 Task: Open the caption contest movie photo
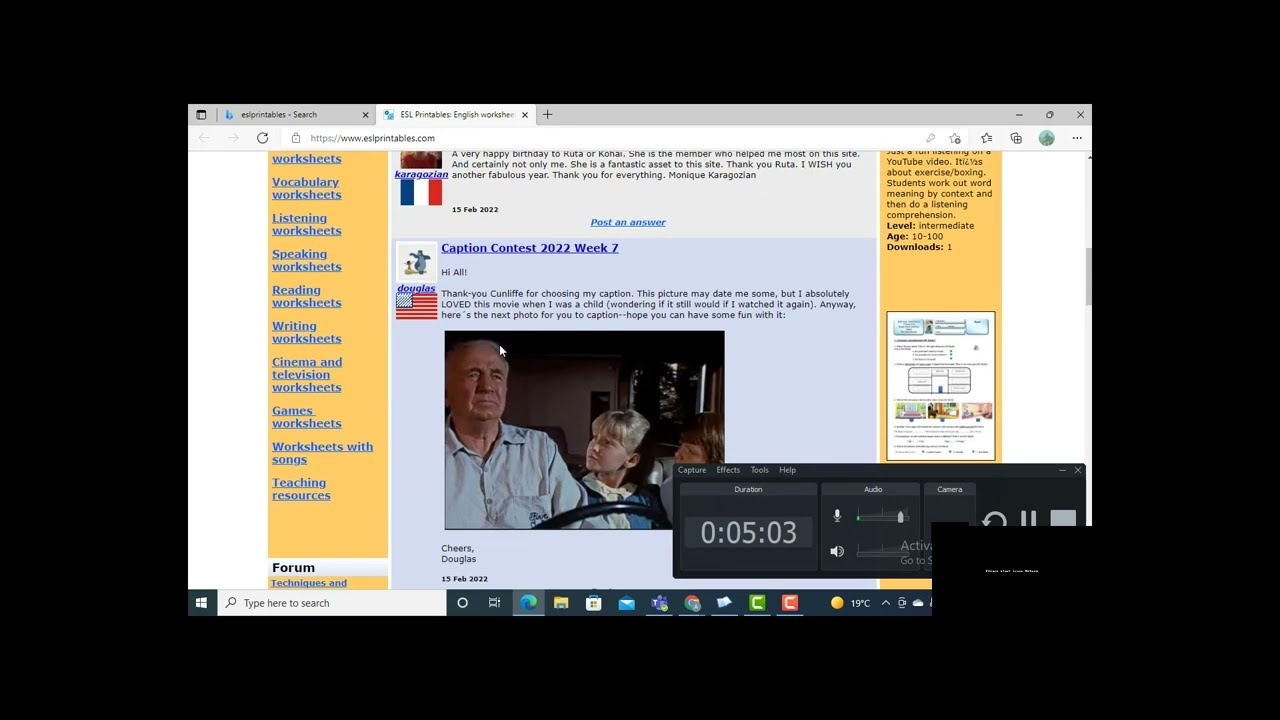[584, 430]
